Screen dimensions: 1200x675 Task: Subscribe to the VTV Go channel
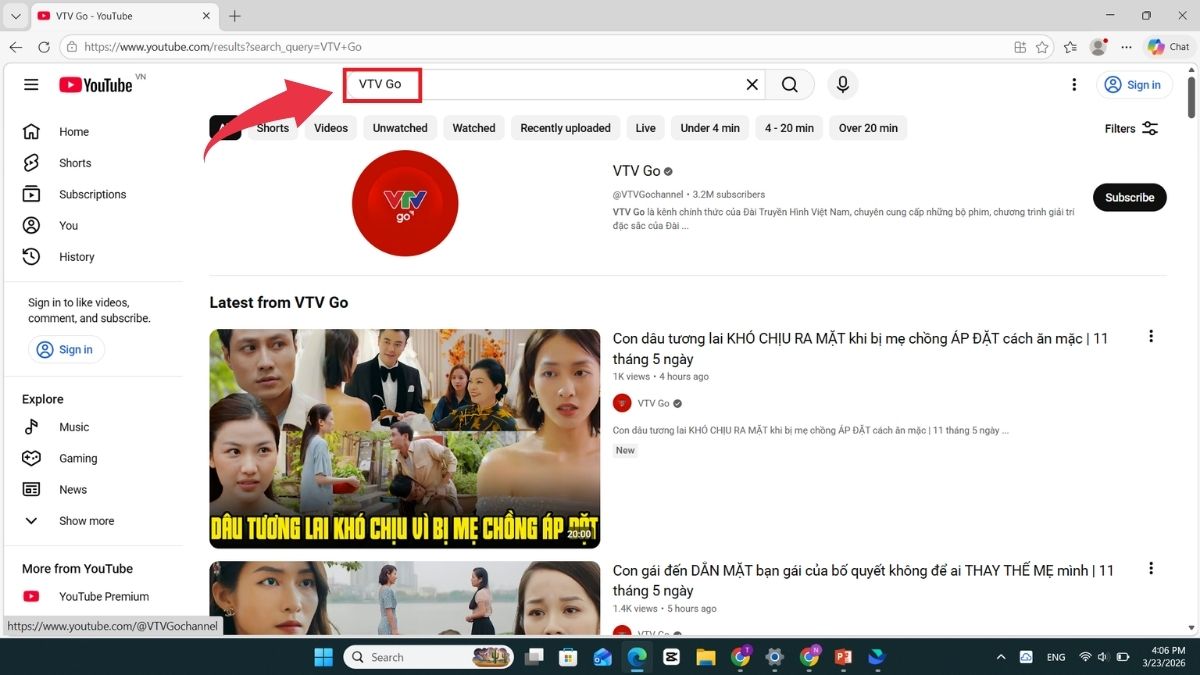tap(1129, 197)
